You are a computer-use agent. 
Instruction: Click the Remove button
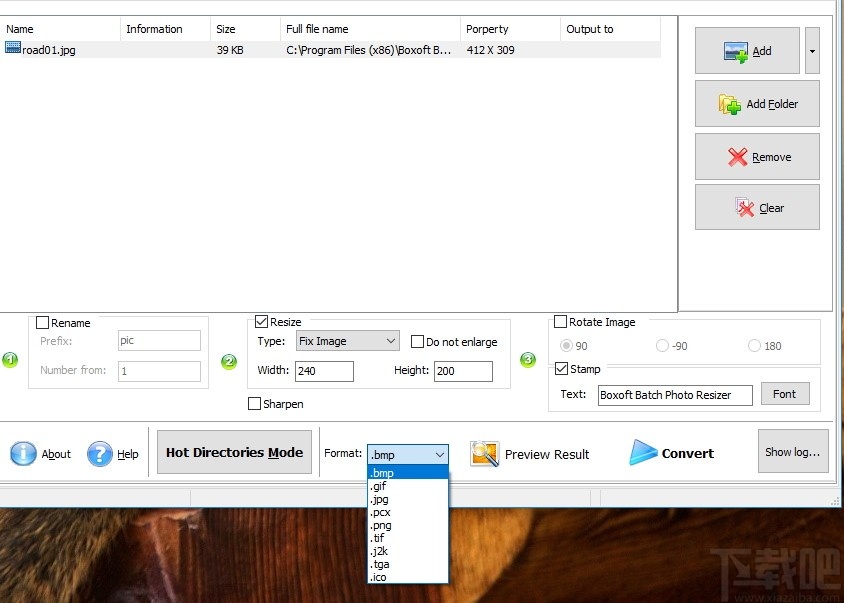pyautogui.click(x=757, y=157)
